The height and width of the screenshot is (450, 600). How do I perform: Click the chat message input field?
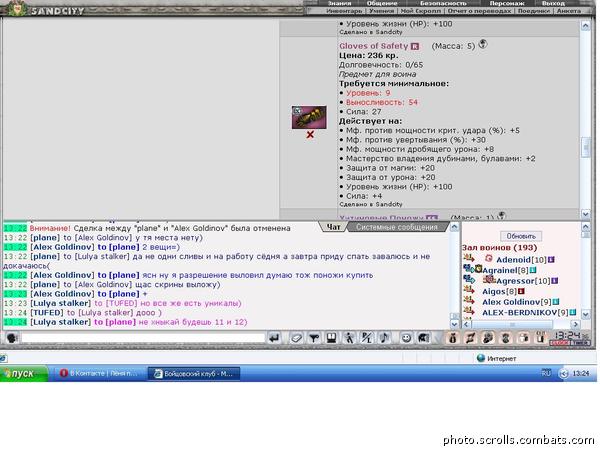(143, 338)
